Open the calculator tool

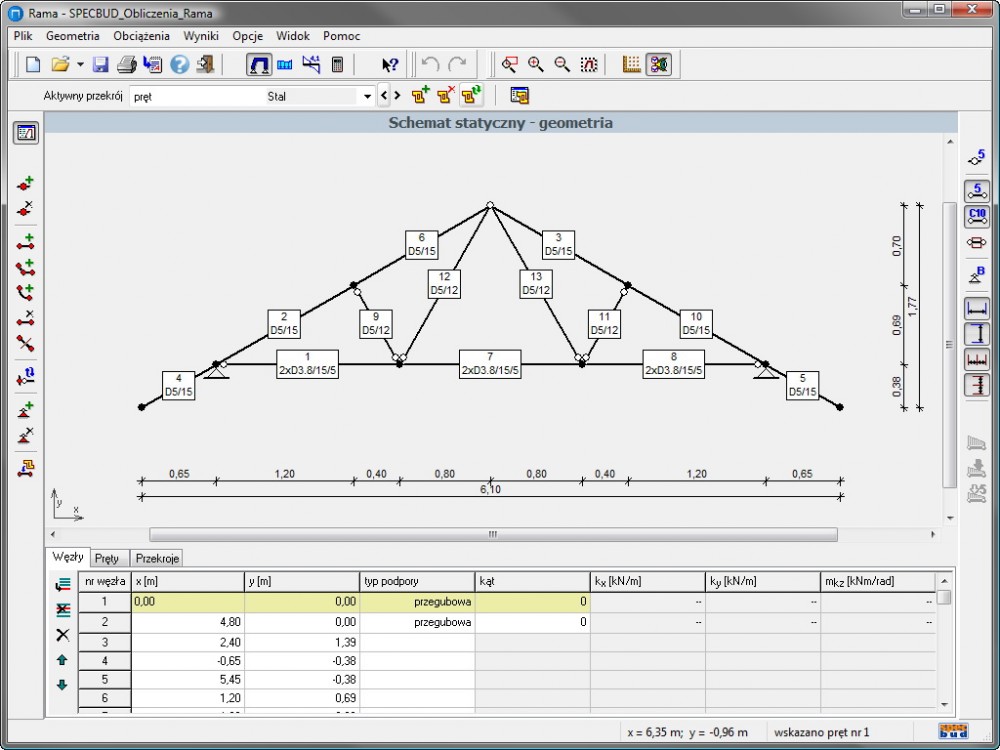(338, 65)
